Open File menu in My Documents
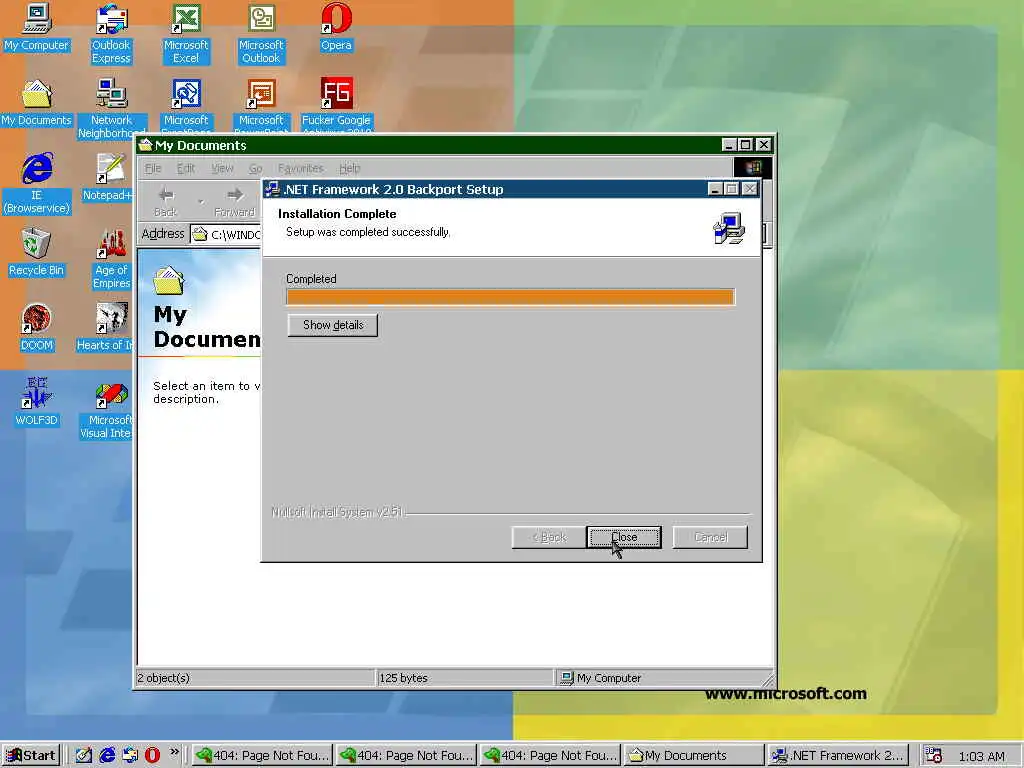 click(153, 168)
